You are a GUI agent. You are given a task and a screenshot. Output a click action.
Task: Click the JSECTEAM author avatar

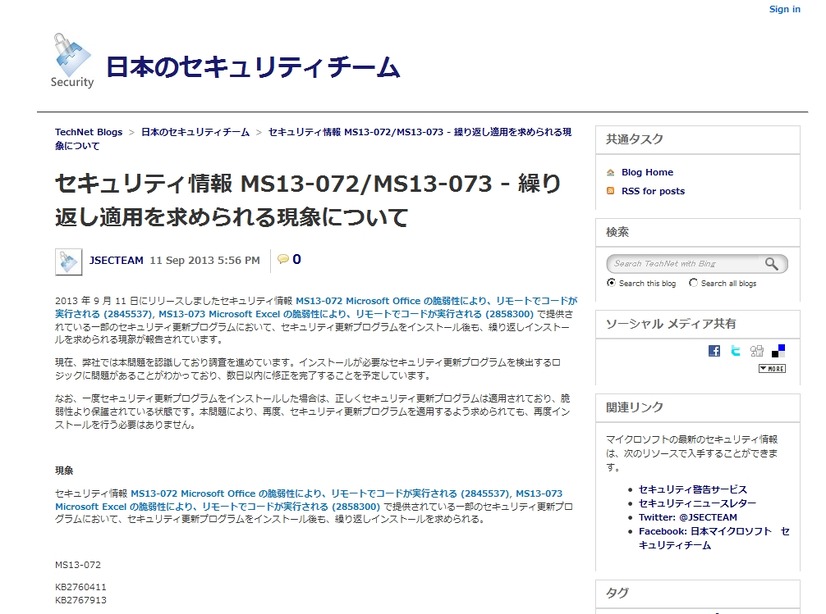click(68, 262)
